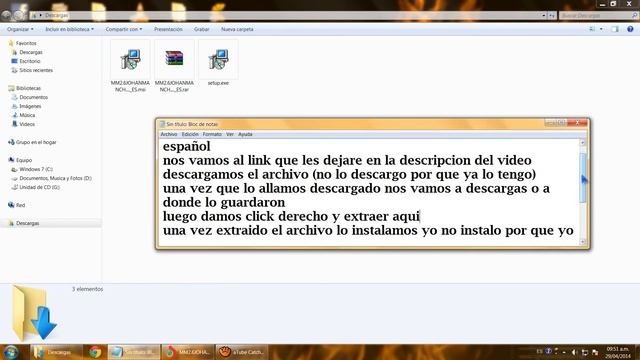Click the Notepad icon in its title bar

[x=162, y=124]
